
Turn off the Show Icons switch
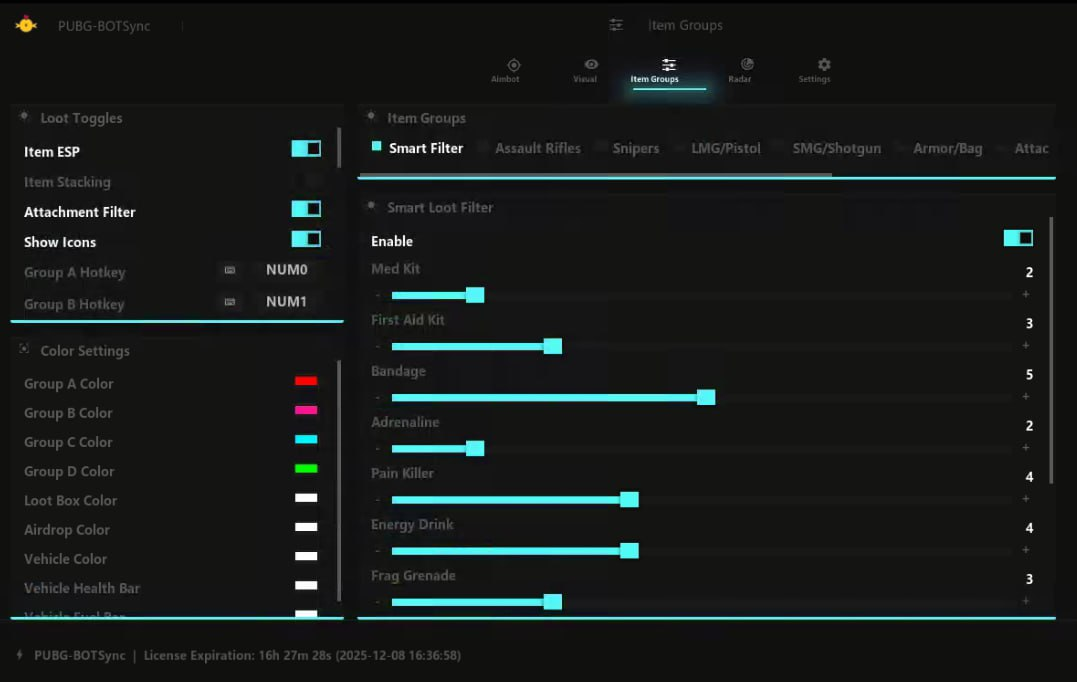(x=306, y=239)
